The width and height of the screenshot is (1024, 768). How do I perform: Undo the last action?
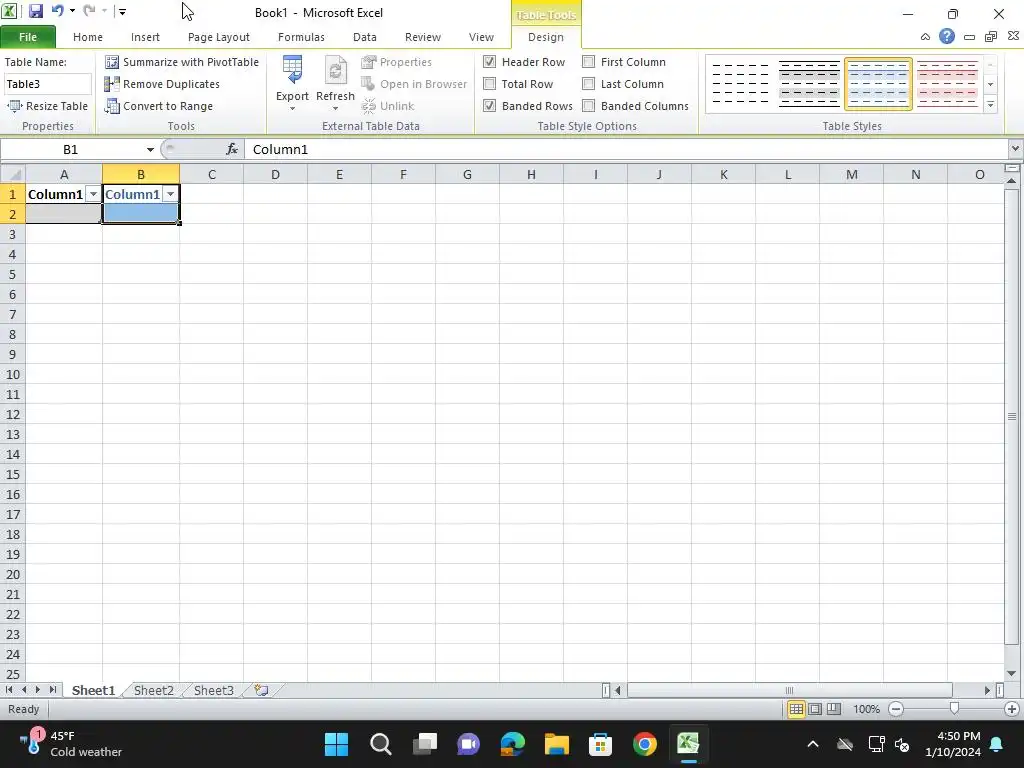[57, 11]
